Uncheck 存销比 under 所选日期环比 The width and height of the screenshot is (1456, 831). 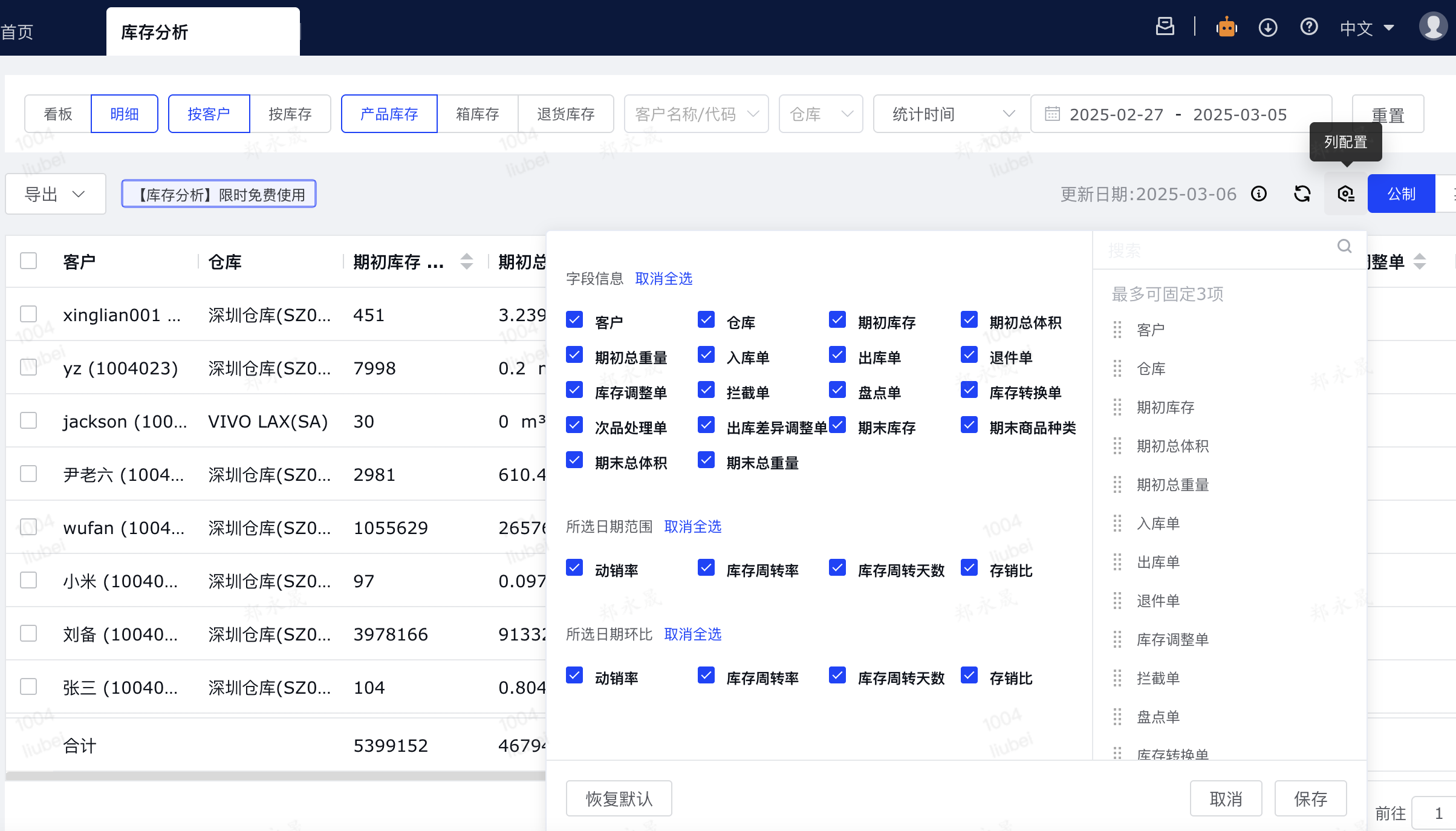coord(969,675)
